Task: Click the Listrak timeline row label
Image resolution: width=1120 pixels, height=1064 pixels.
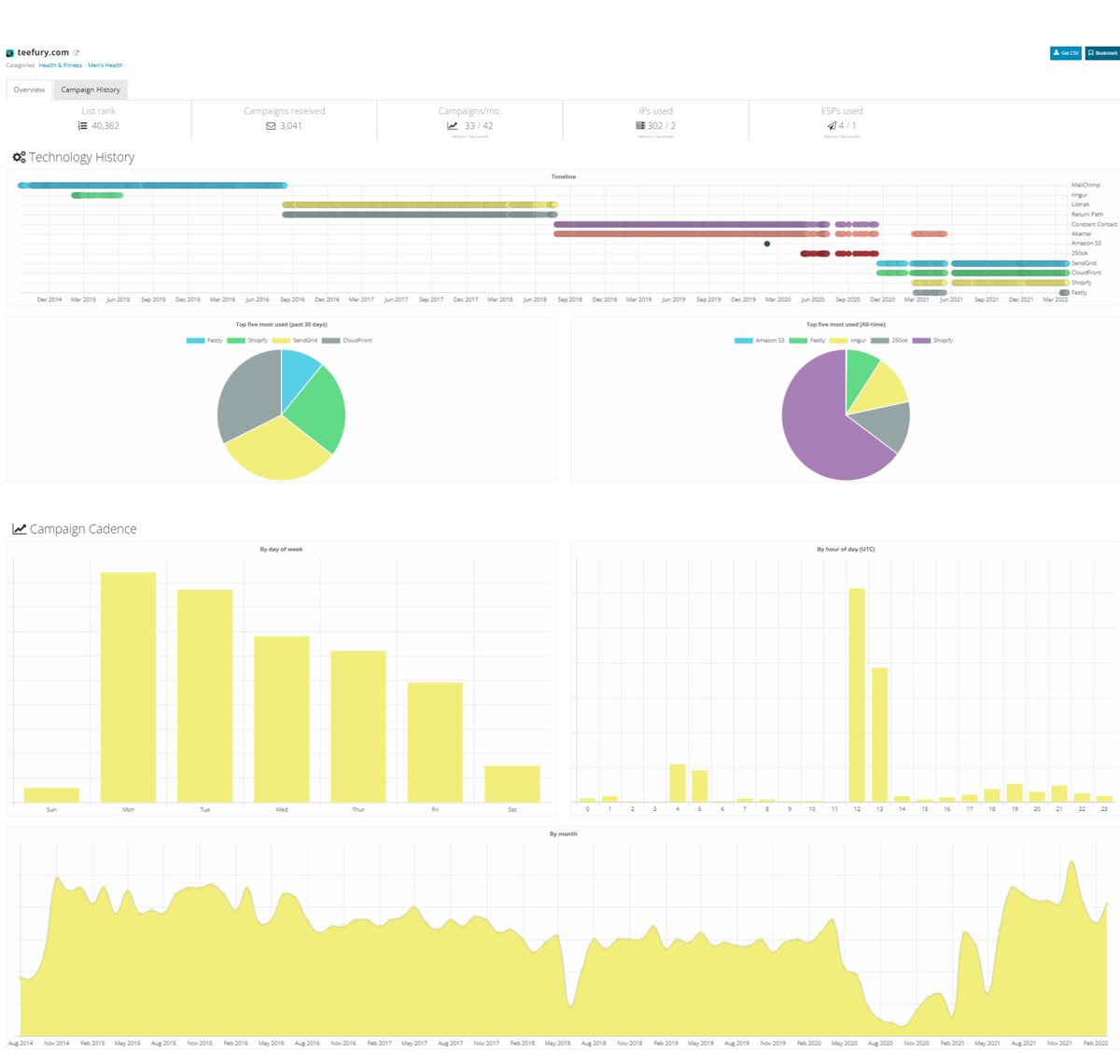Action: tap(1080, 204)
